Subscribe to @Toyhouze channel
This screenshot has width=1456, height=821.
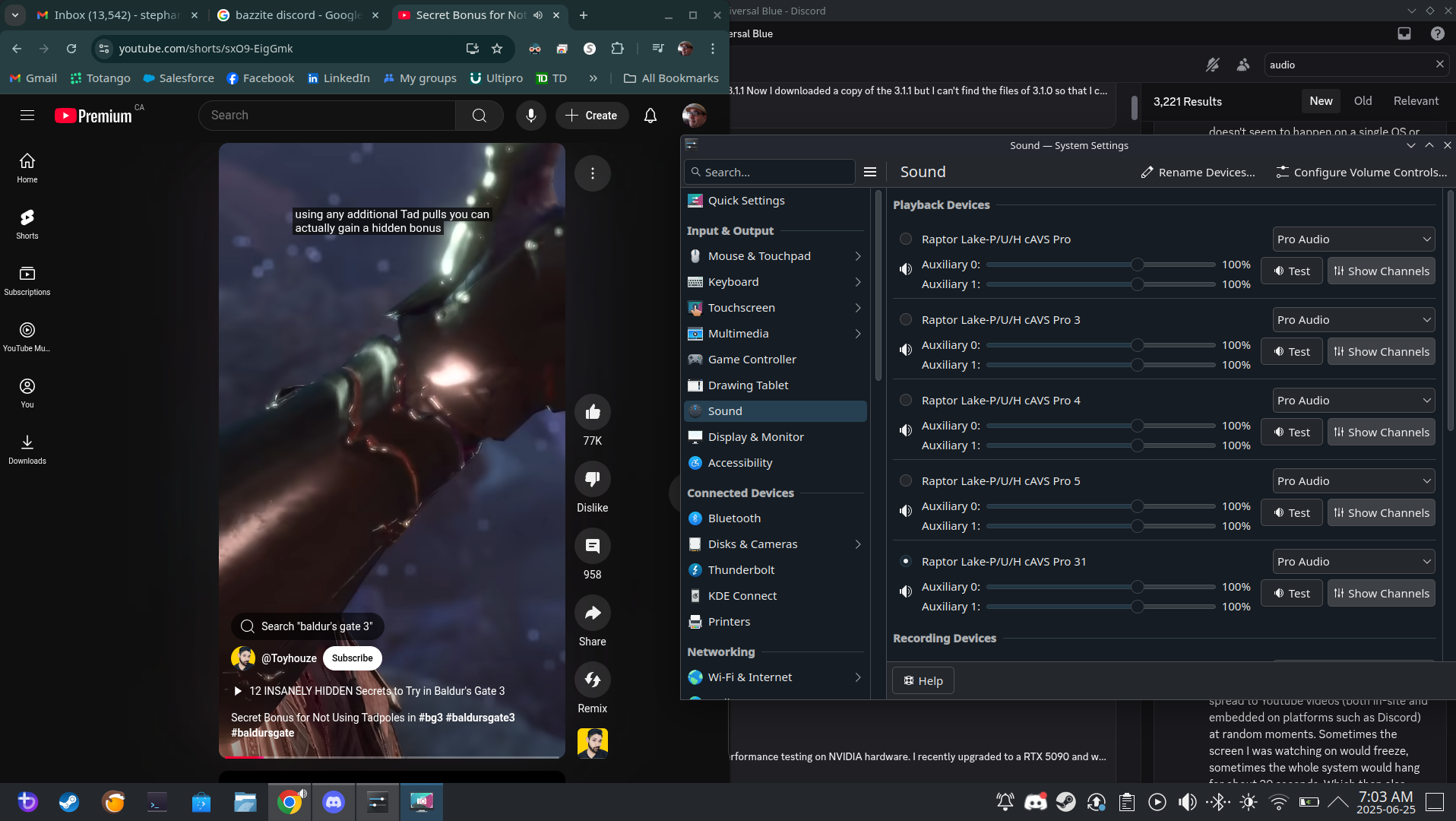coord(352,658)
